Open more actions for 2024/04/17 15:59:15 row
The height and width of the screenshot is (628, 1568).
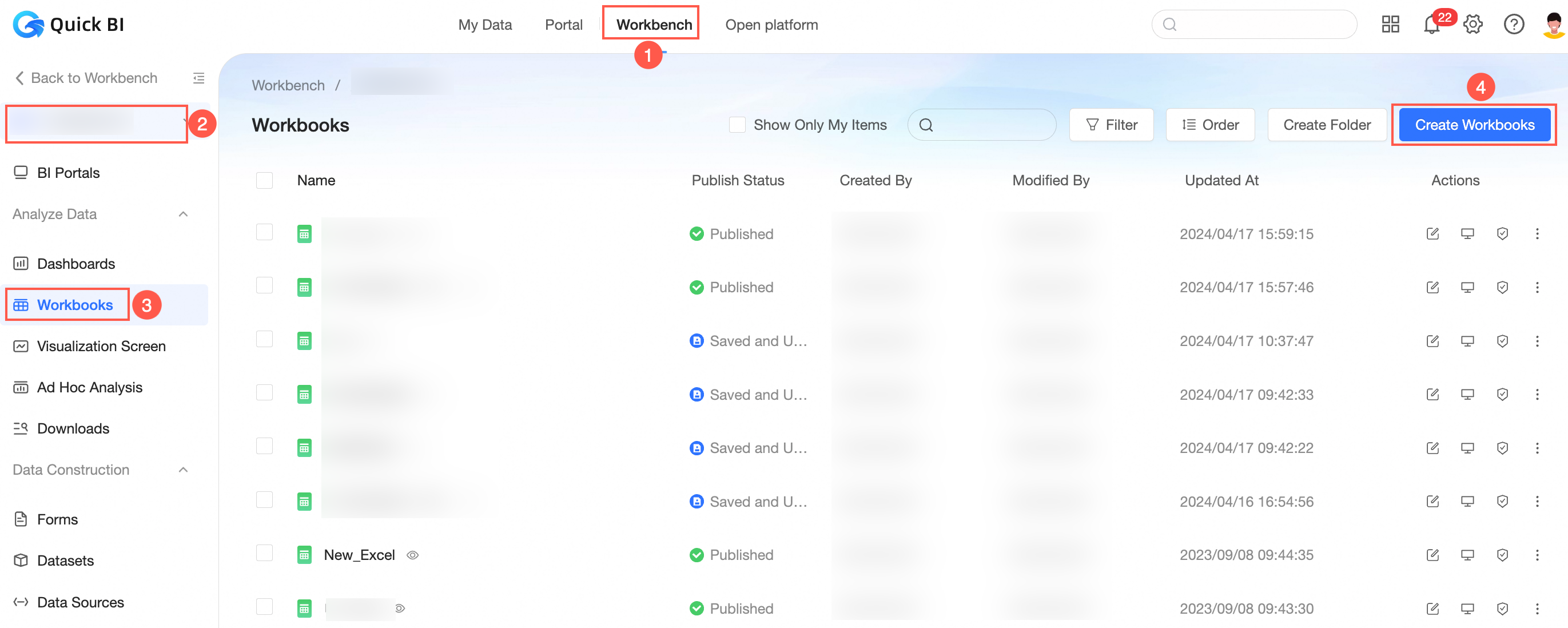pyautogui.click(x=1537, y=234)
